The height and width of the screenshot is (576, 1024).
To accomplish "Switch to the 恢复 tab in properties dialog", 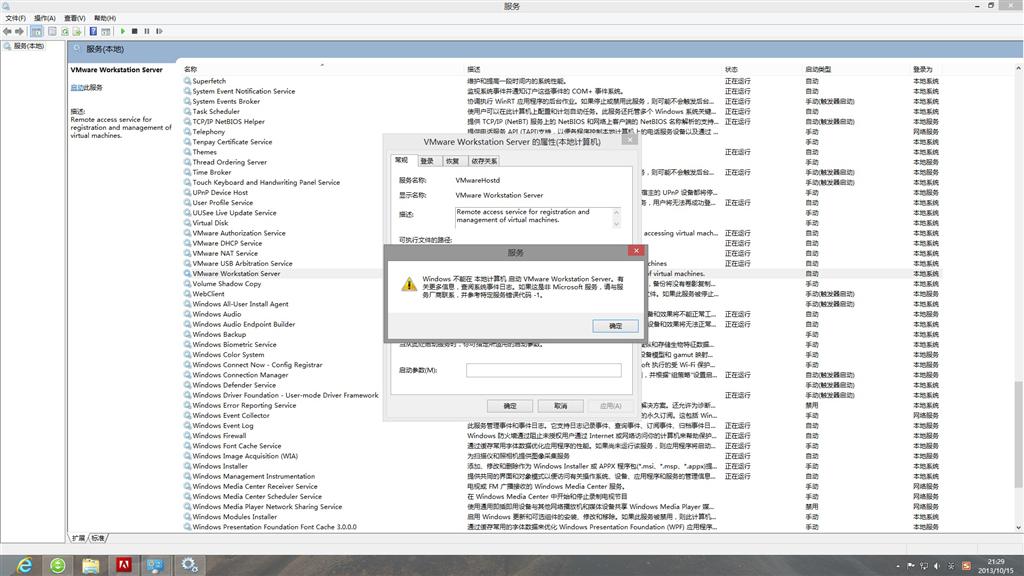I will [x=453, y=161].
